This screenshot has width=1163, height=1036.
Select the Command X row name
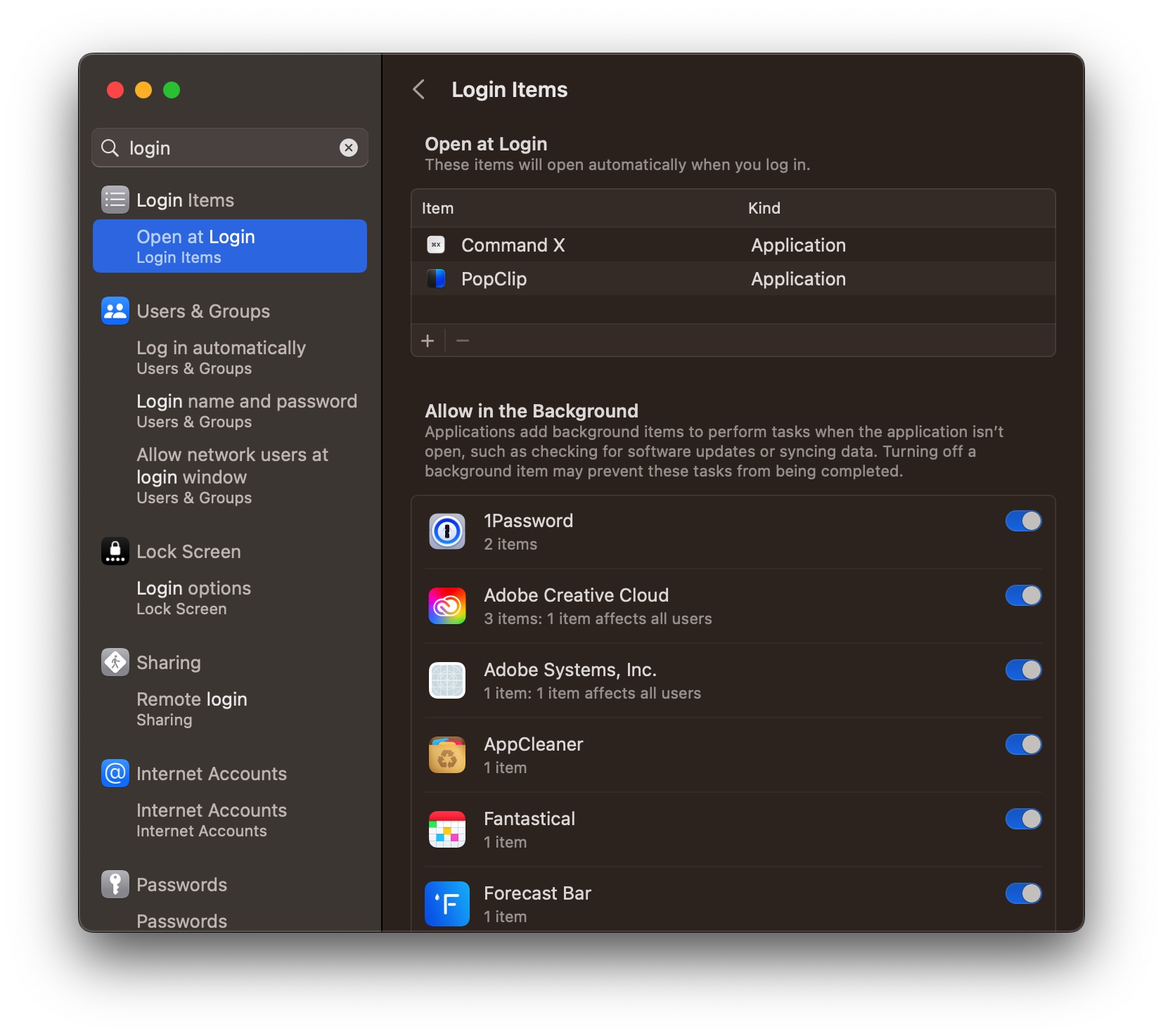coord(513,245)
